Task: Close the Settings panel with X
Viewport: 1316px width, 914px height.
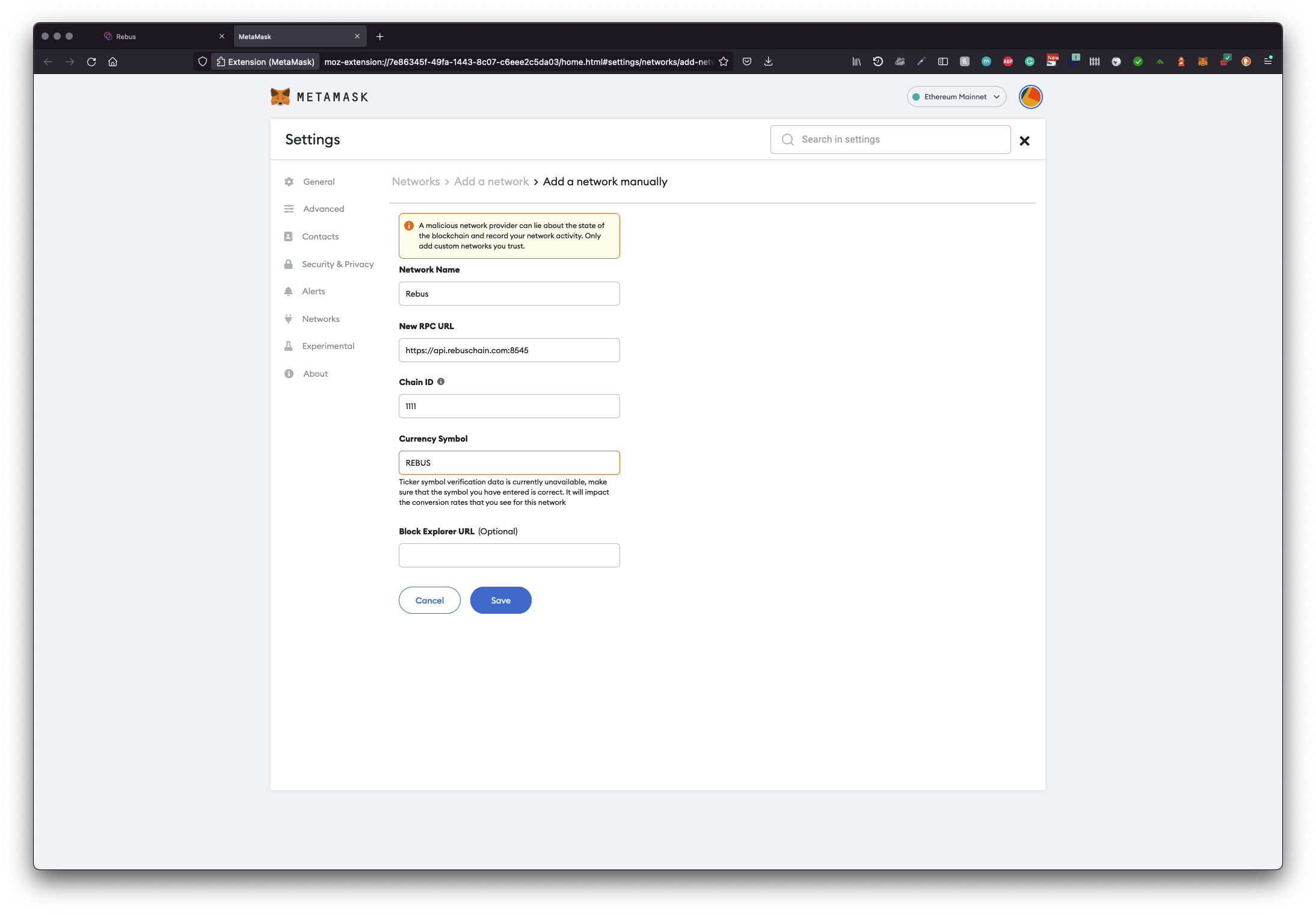Action: (x=1024, y=141)
